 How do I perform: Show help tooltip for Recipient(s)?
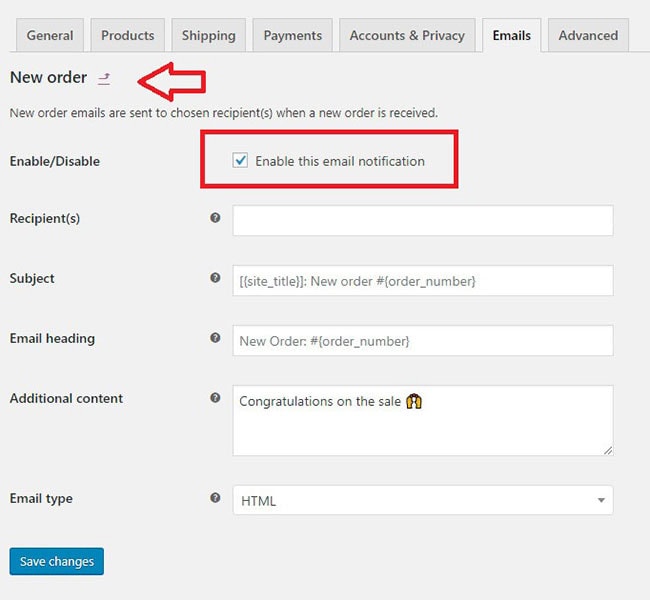tap(215, 218)
